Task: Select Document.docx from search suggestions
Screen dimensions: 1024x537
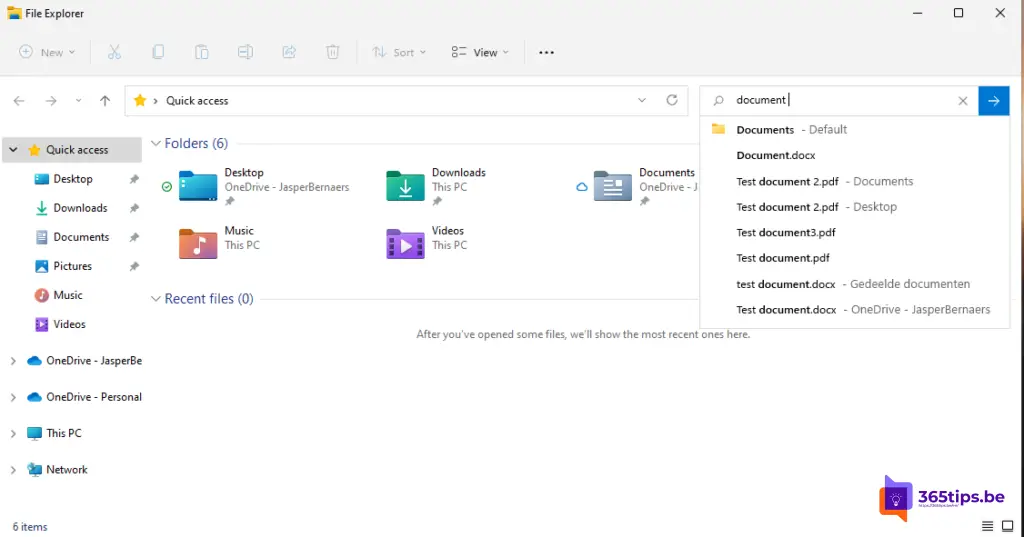Action: [775, 155]
